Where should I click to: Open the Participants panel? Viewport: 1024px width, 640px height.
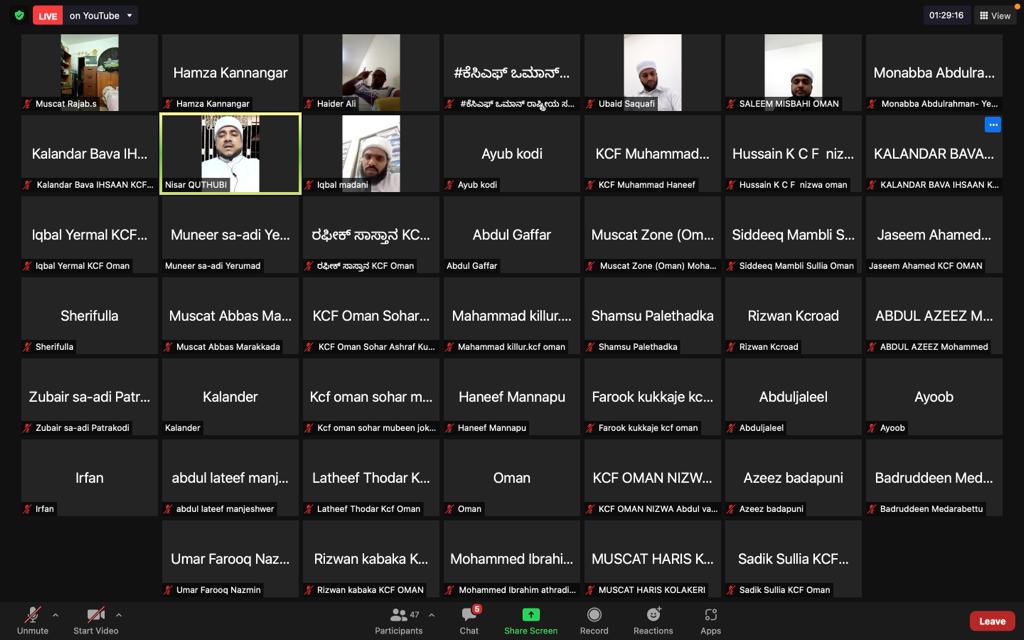click(x=399, y=620)
